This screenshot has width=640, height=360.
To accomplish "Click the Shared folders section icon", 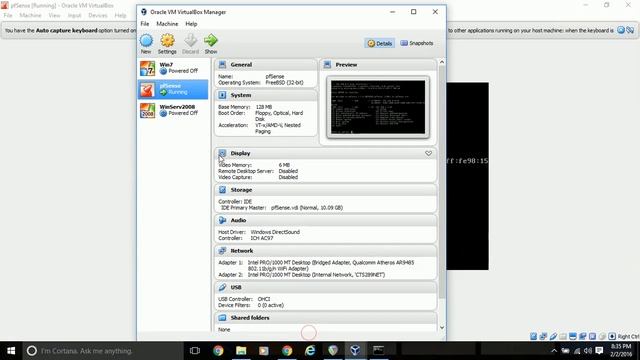I will click(x=222, y=318).
